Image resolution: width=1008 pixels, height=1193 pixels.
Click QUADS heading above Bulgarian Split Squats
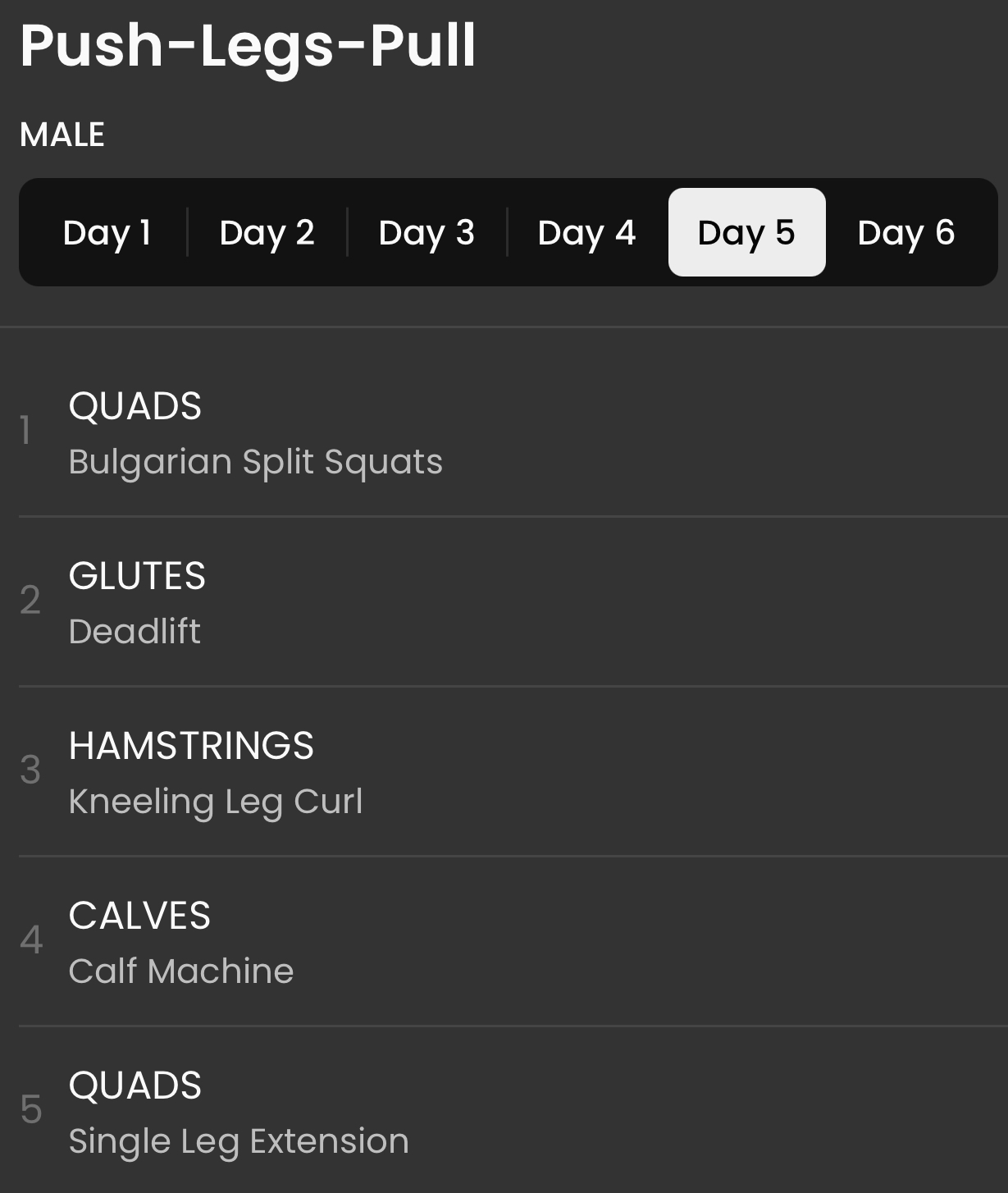(x=135, y=406)
